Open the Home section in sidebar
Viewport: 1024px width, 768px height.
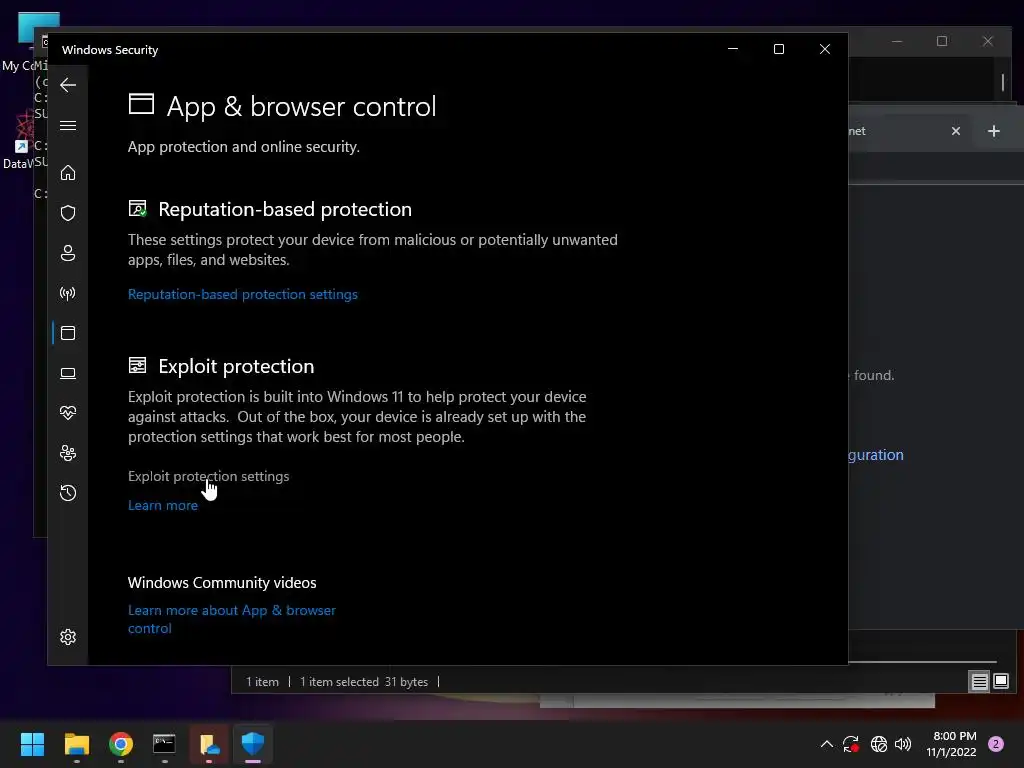pos(68,172)
